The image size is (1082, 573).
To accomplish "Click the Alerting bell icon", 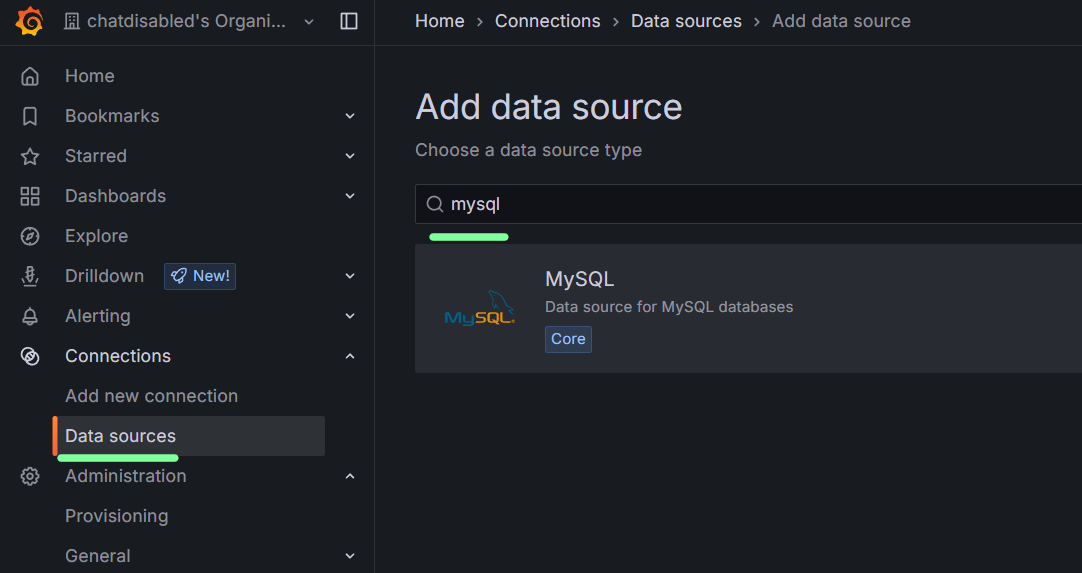I will (30, 316).
